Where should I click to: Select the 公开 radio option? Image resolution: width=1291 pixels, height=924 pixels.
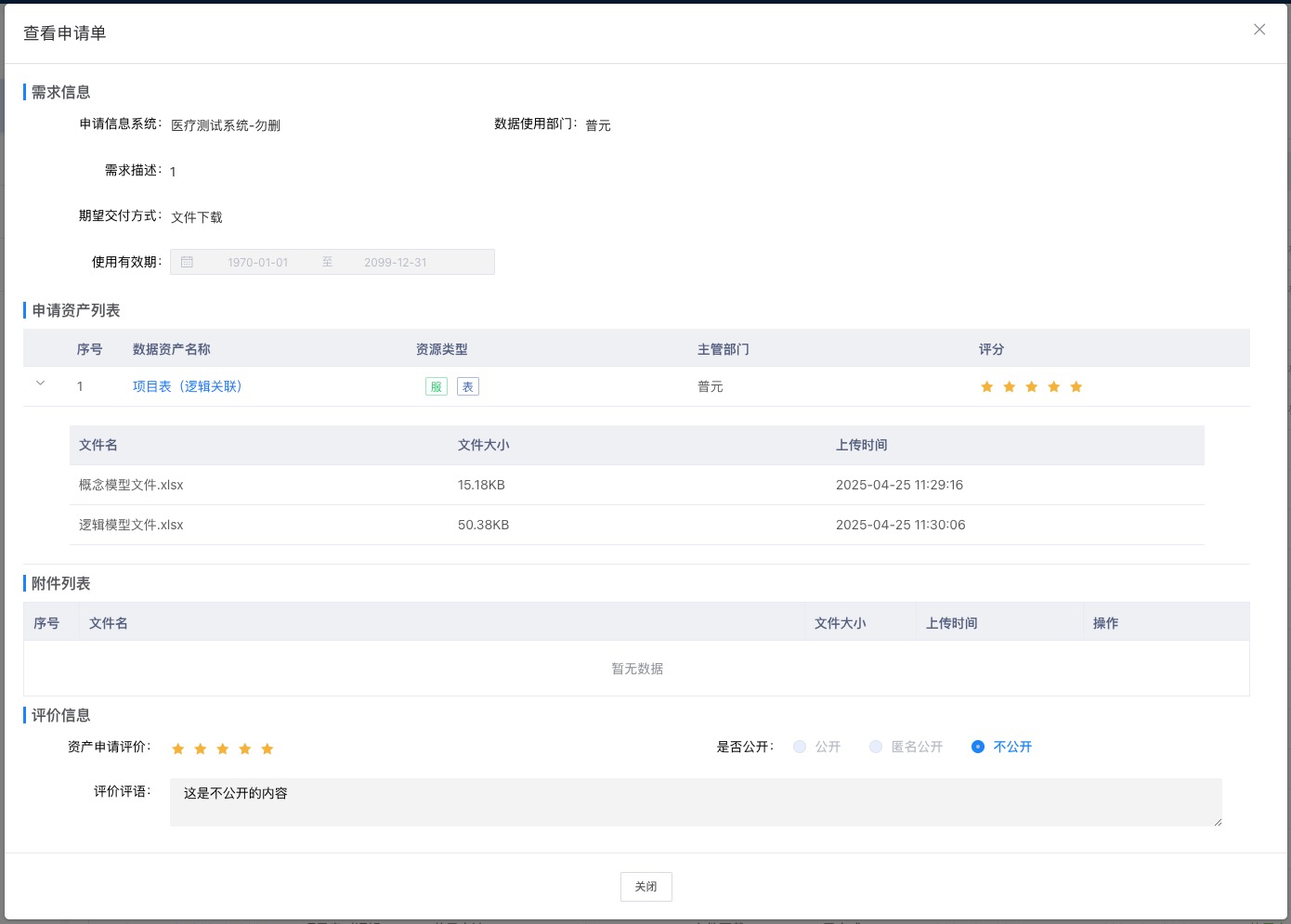(x=800, y=747)
